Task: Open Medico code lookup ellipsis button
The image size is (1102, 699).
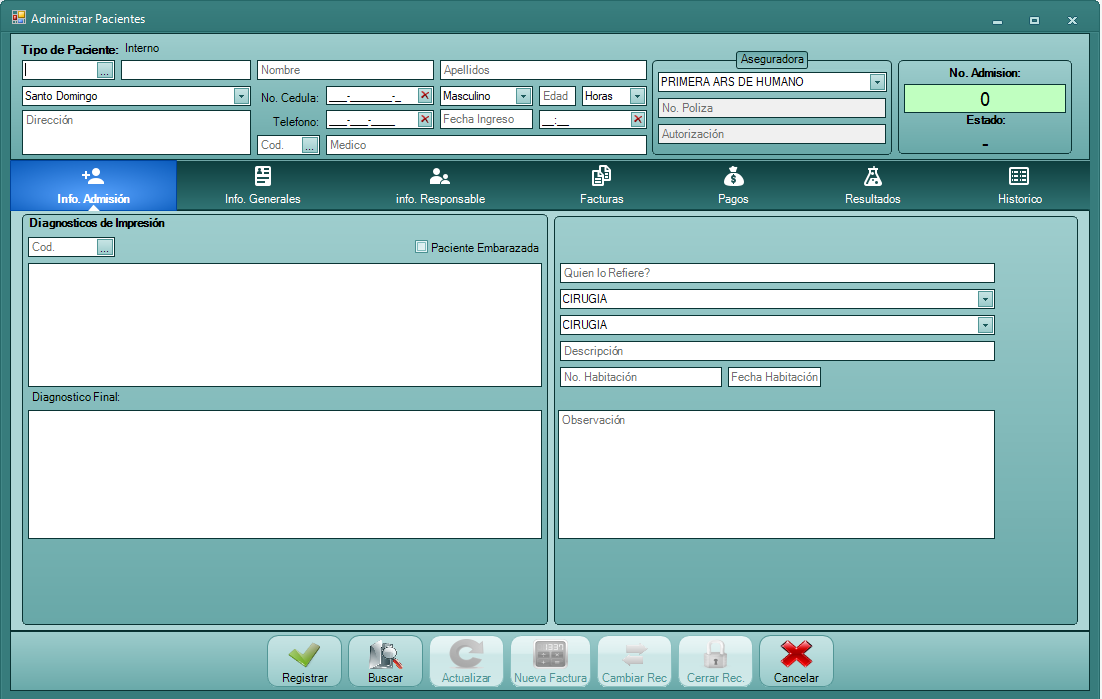Action: coord(310,145)
